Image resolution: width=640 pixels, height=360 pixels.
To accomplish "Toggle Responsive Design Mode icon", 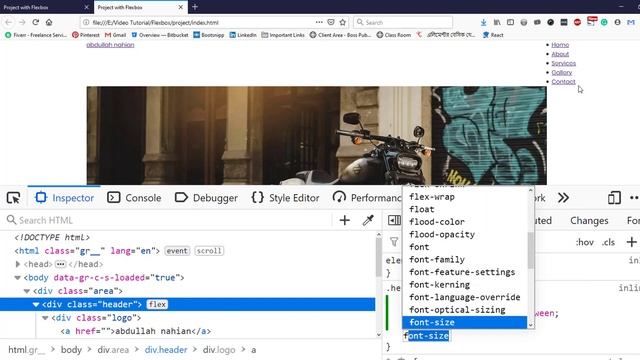I will tap(614, 198).
